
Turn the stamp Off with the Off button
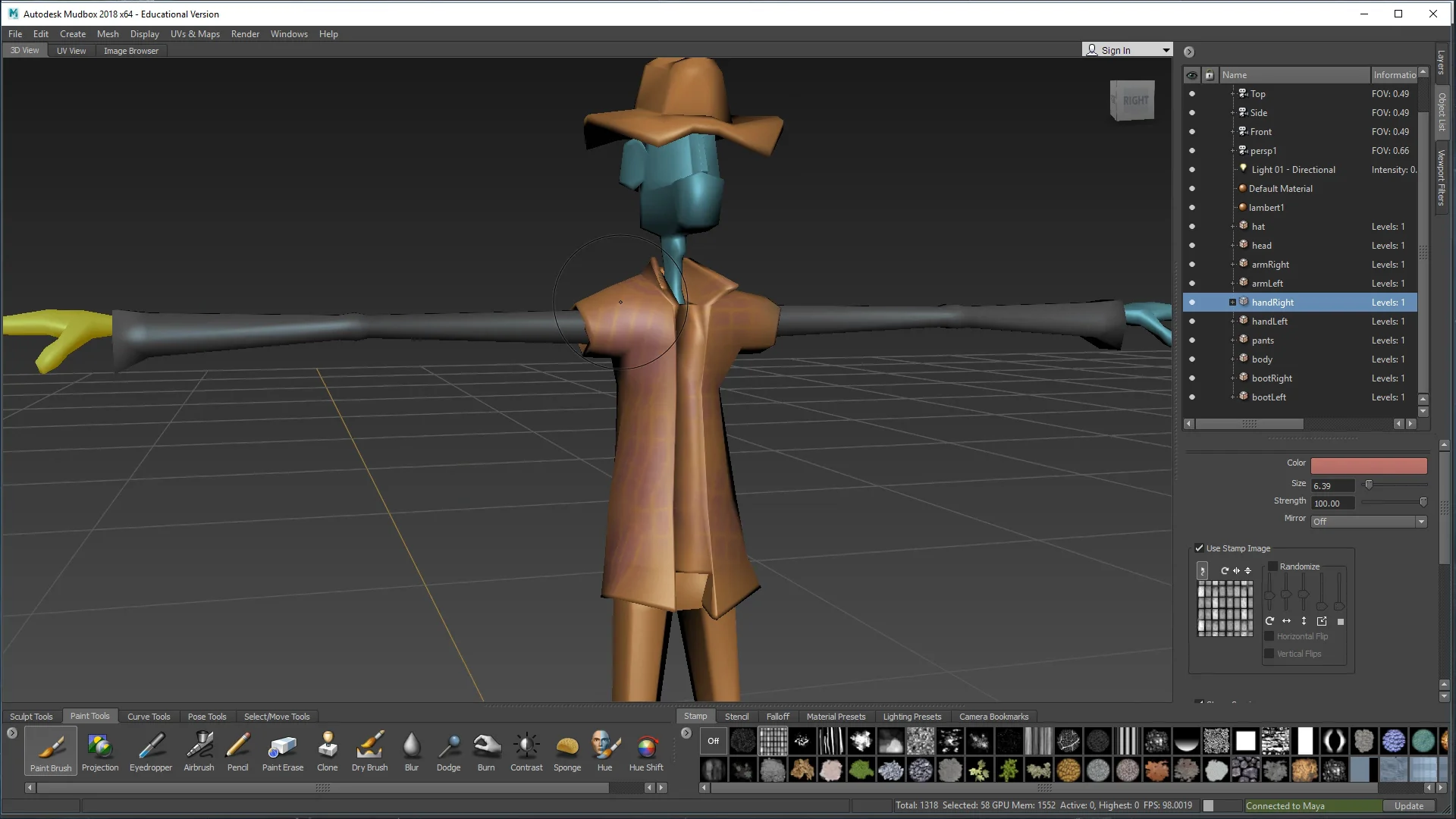click(713, 741)
